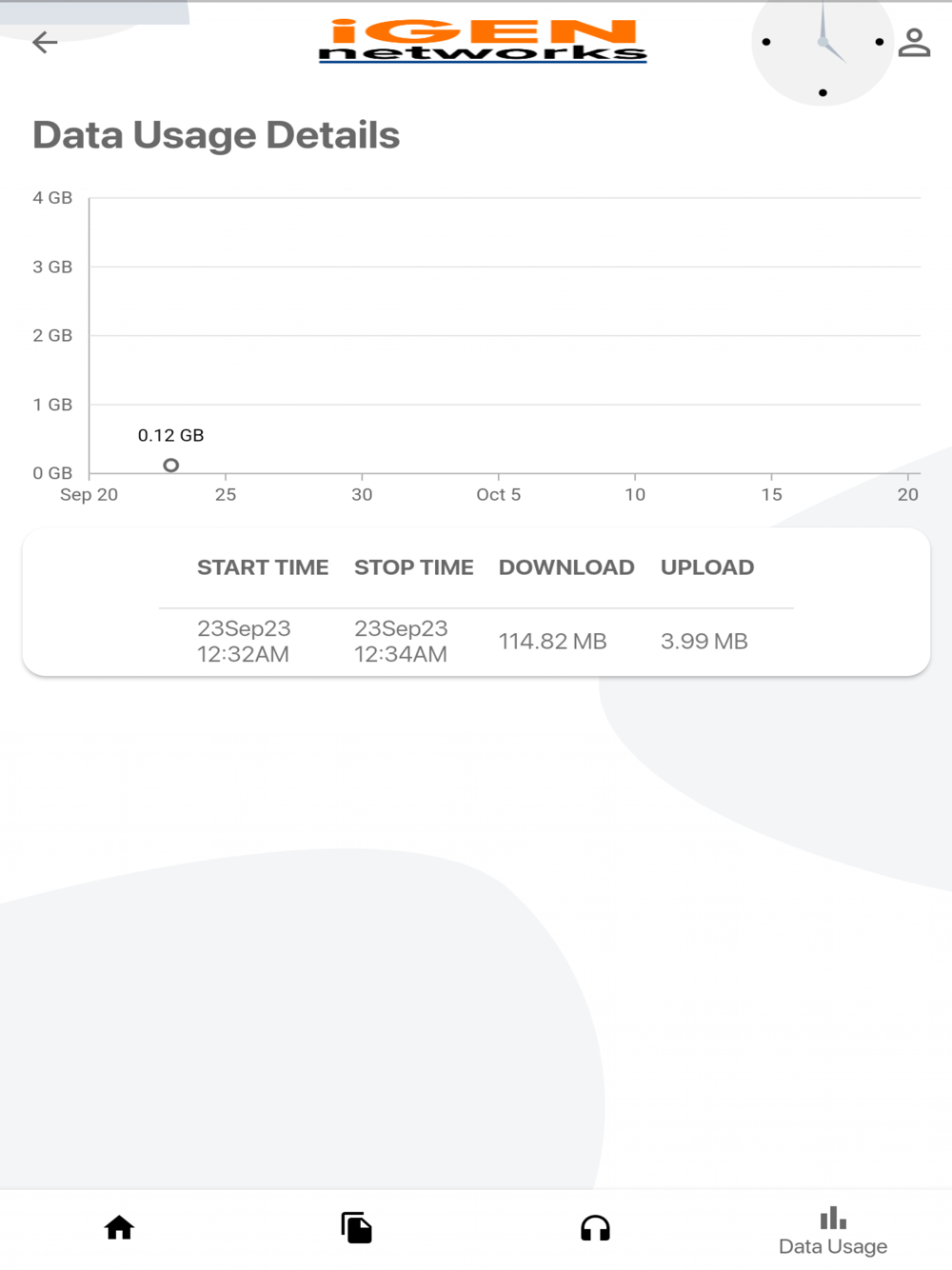Click the STOP TIME column header

pos(413,567)
